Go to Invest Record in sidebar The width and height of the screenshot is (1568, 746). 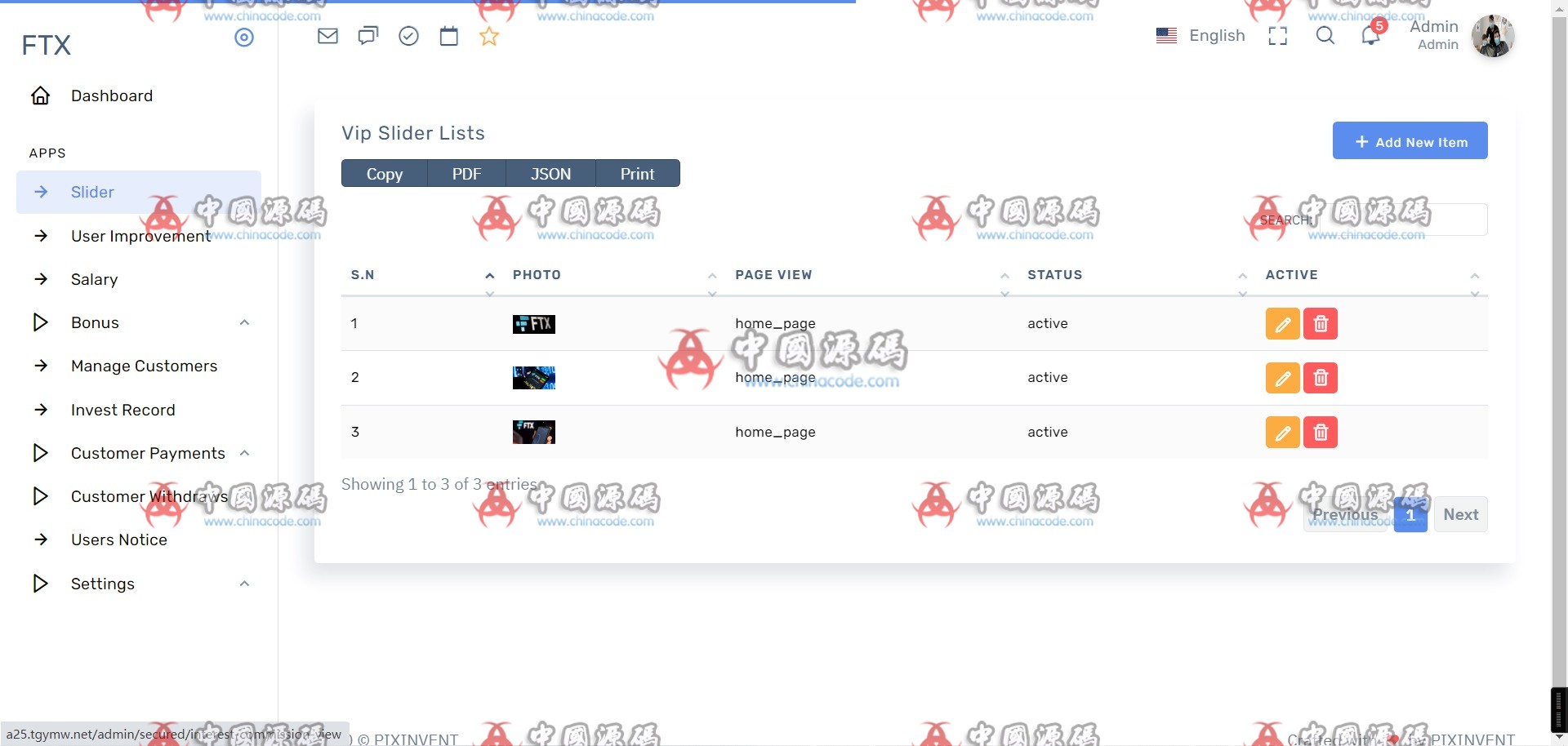[122, 410]
